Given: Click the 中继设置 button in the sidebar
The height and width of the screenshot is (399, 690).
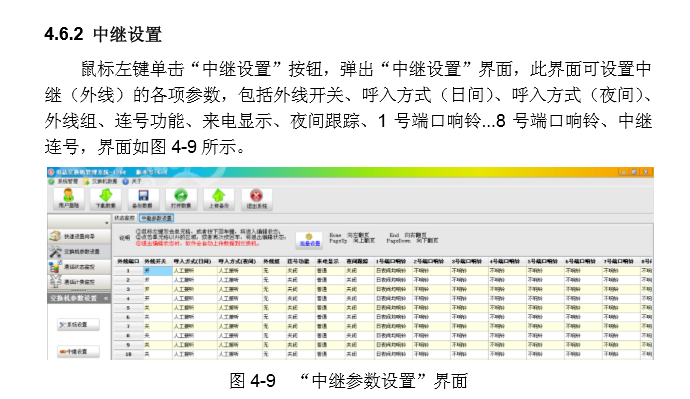Looking at the screenshot, I should [78, 351].
